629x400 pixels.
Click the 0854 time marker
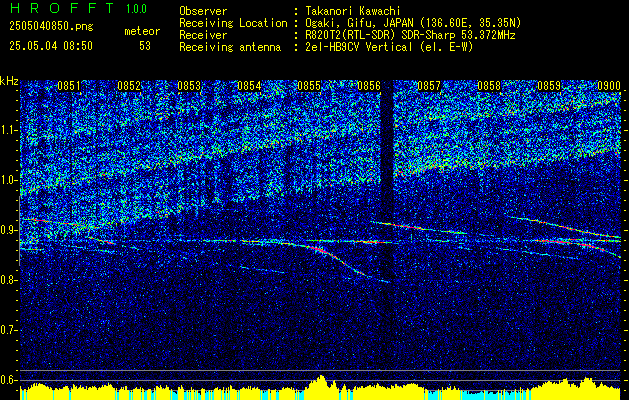pyautogui.click(x=249, y=86)
